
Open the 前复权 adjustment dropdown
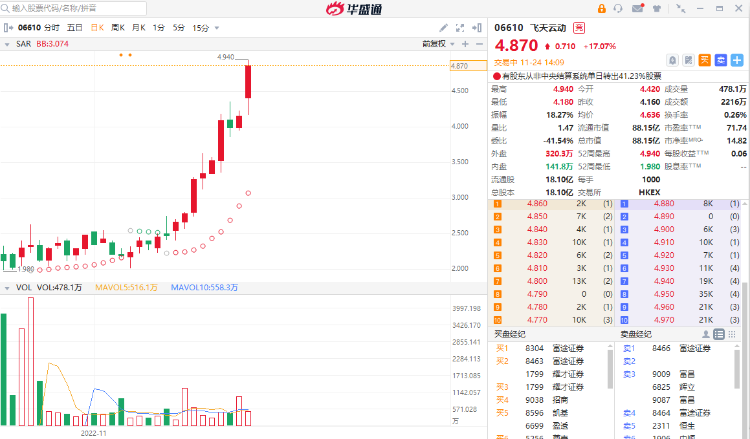click(438, 44)
